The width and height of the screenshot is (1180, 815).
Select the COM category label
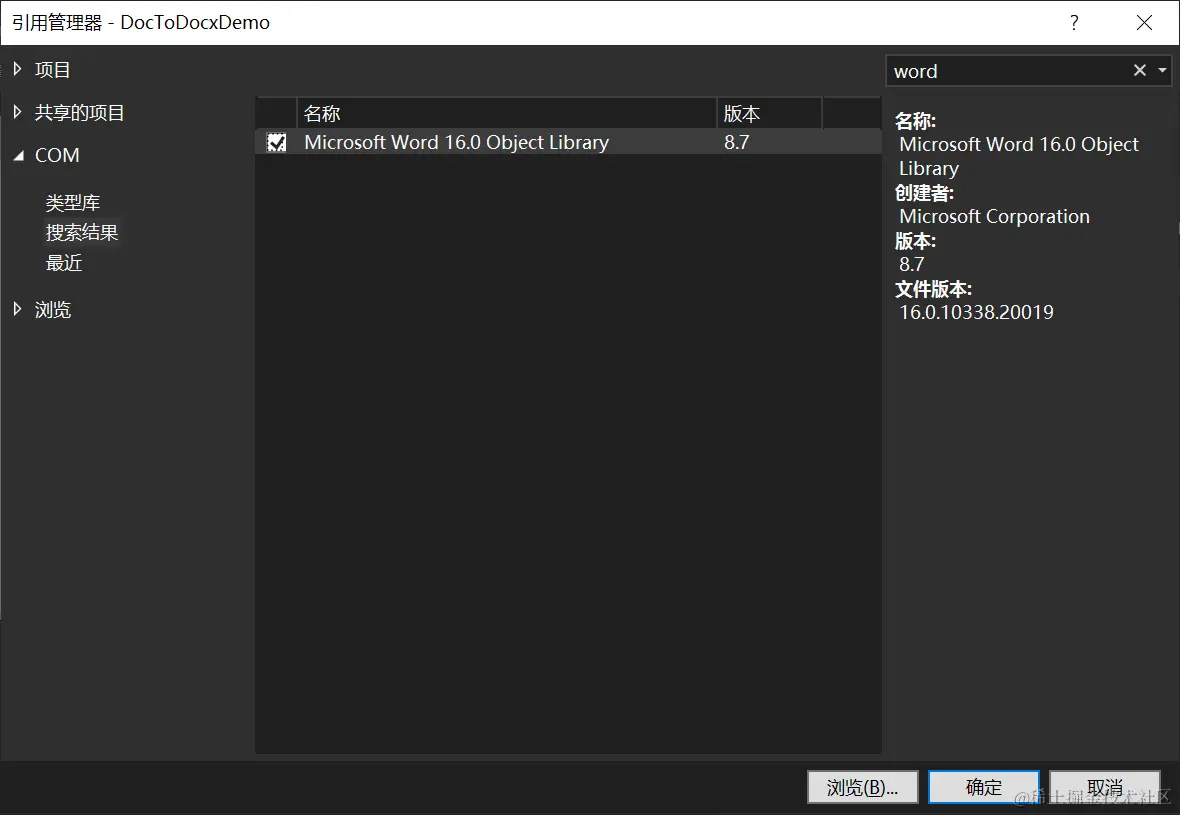(57, 155)
